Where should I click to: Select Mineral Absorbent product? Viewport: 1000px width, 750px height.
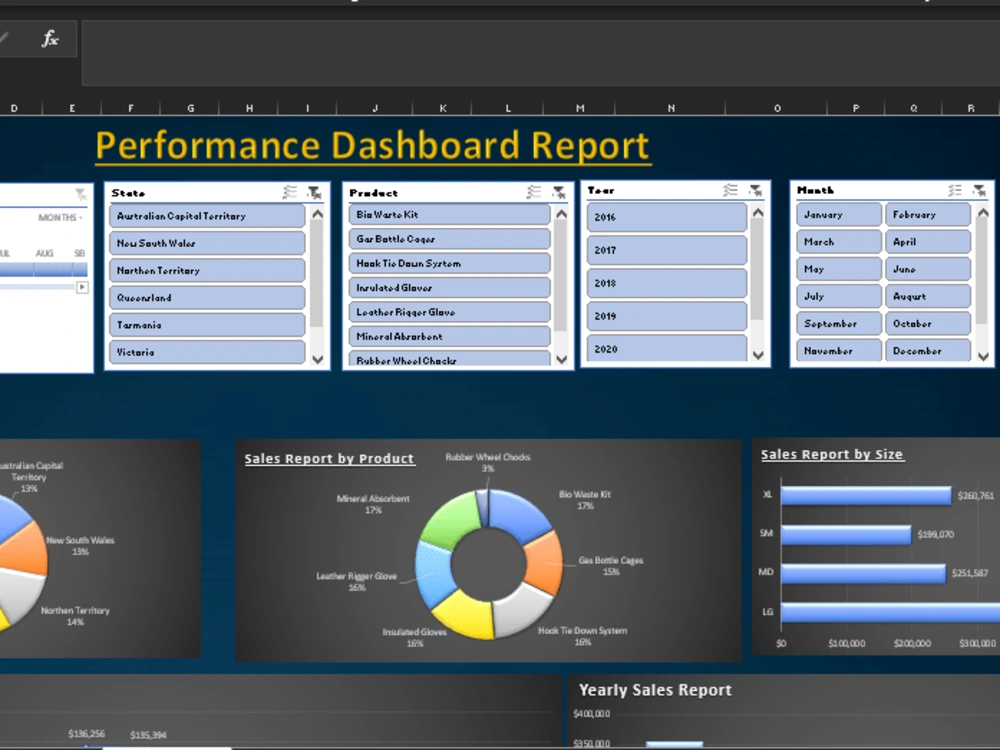click(450, 336)
